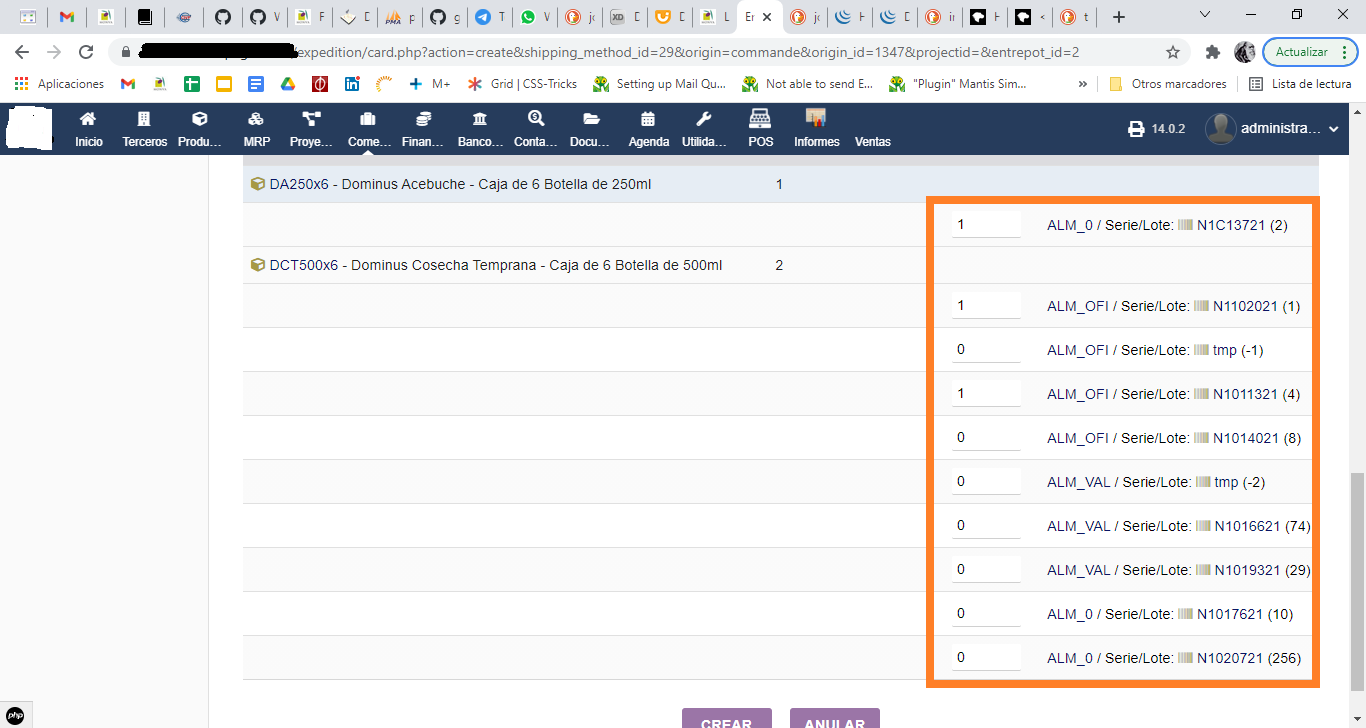Click the ANULAR button

tap(835, 721)
